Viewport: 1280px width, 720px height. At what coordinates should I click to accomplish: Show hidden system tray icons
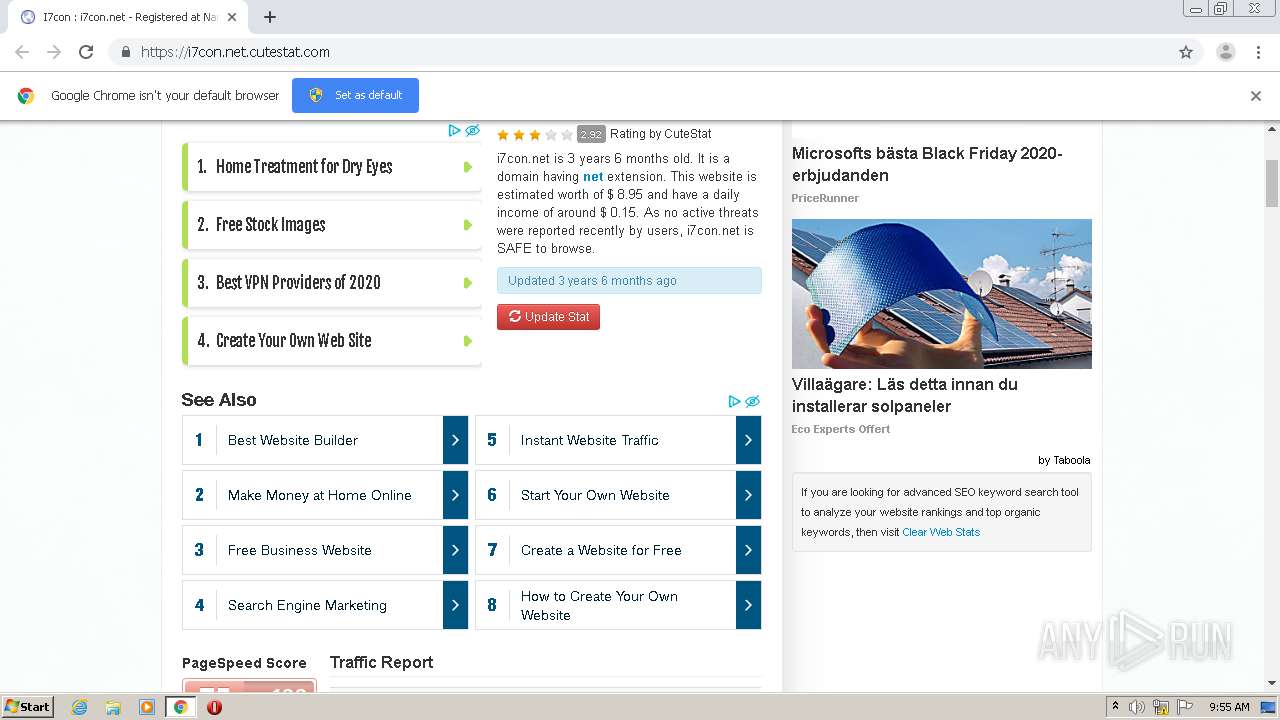(x=1115, y=706)
